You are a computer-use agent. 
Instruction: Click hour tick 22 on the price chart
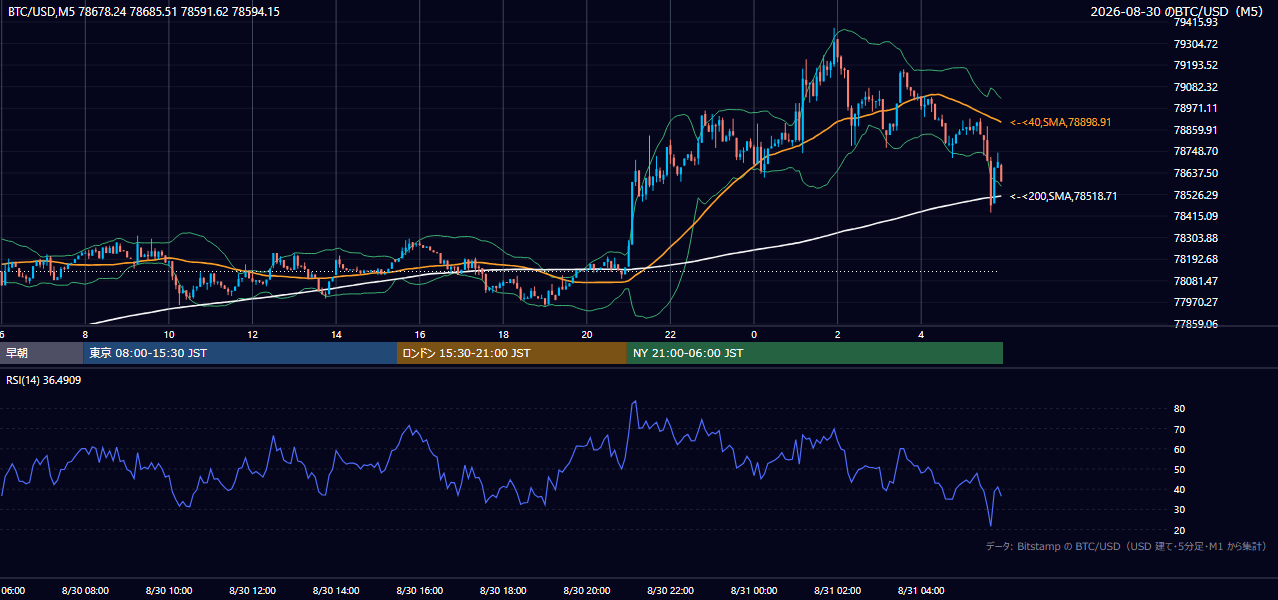(x=670, y=335)
